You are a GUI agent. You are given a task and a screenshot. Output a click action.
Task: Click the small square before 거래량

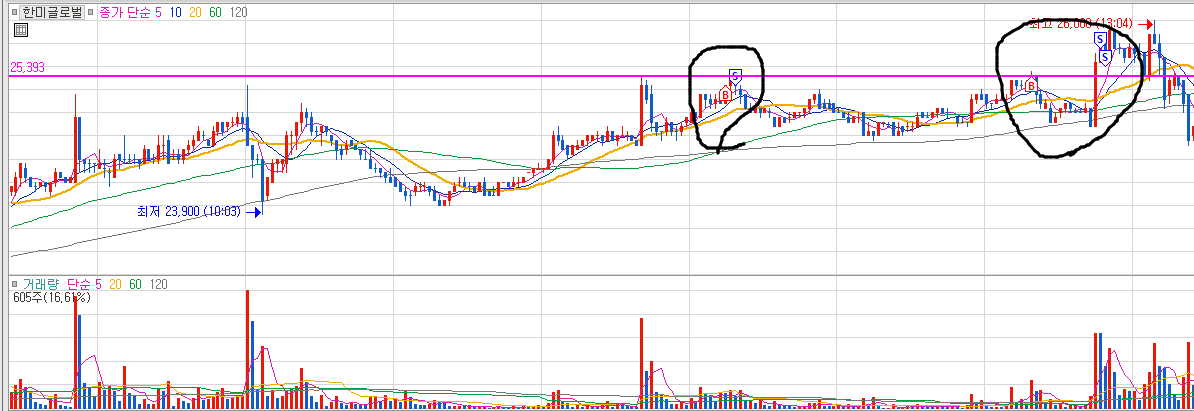pyautogui.click(x=14, y=284)
